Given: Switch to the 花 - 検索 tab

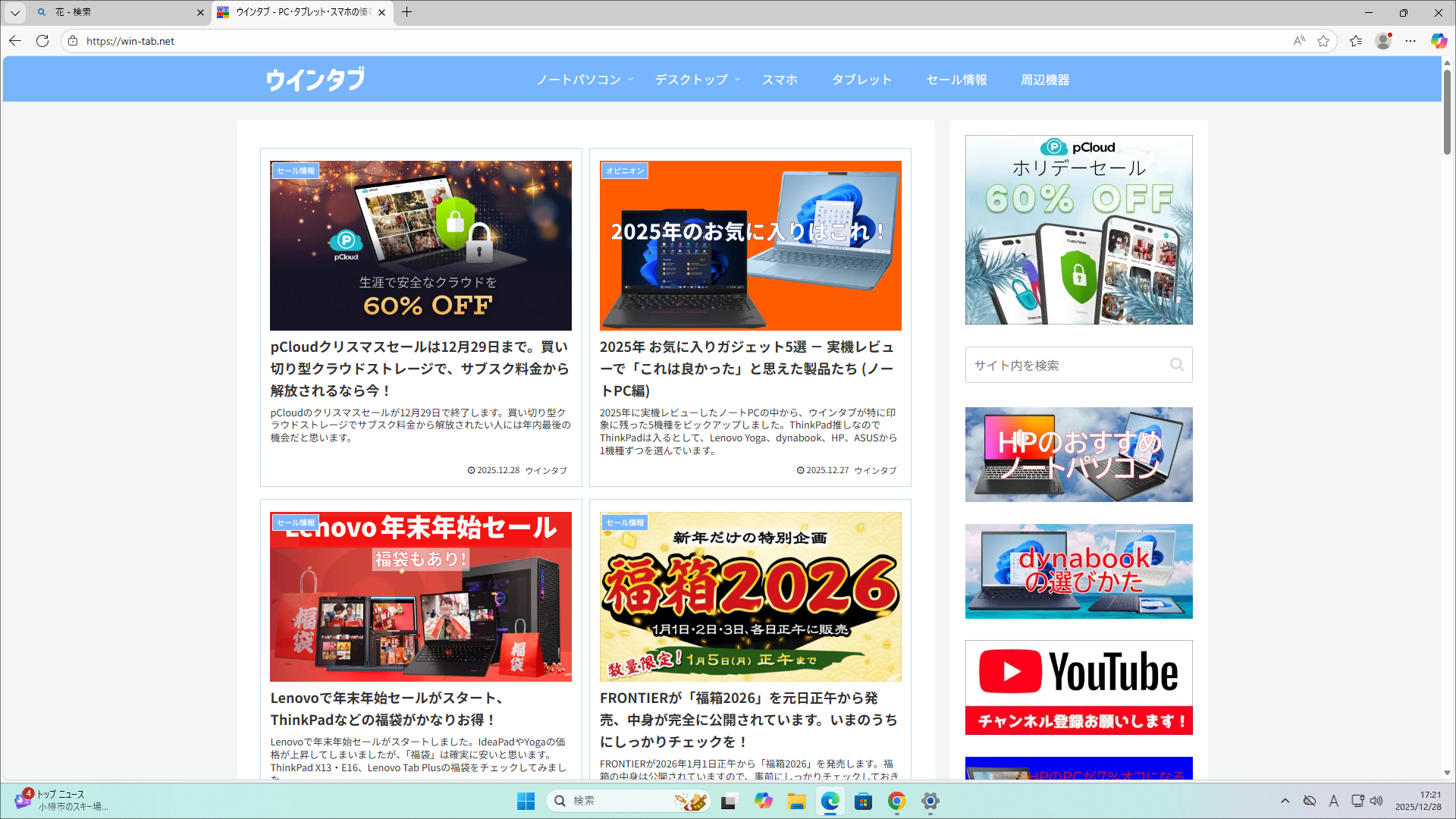Looking at the screenshot, I should (x=114, y=12).
